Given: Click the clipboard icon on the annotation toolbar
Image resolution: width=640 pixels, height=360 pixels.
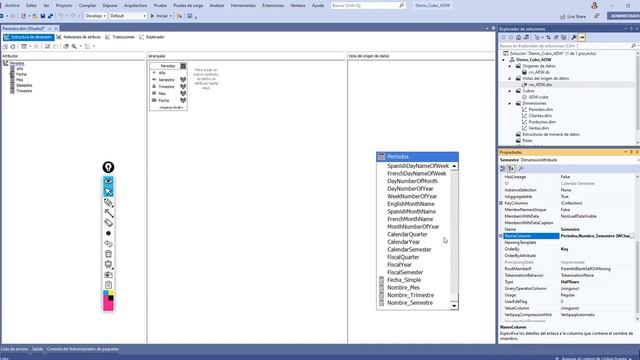Looking at the screenshot, I should [108, 285].
